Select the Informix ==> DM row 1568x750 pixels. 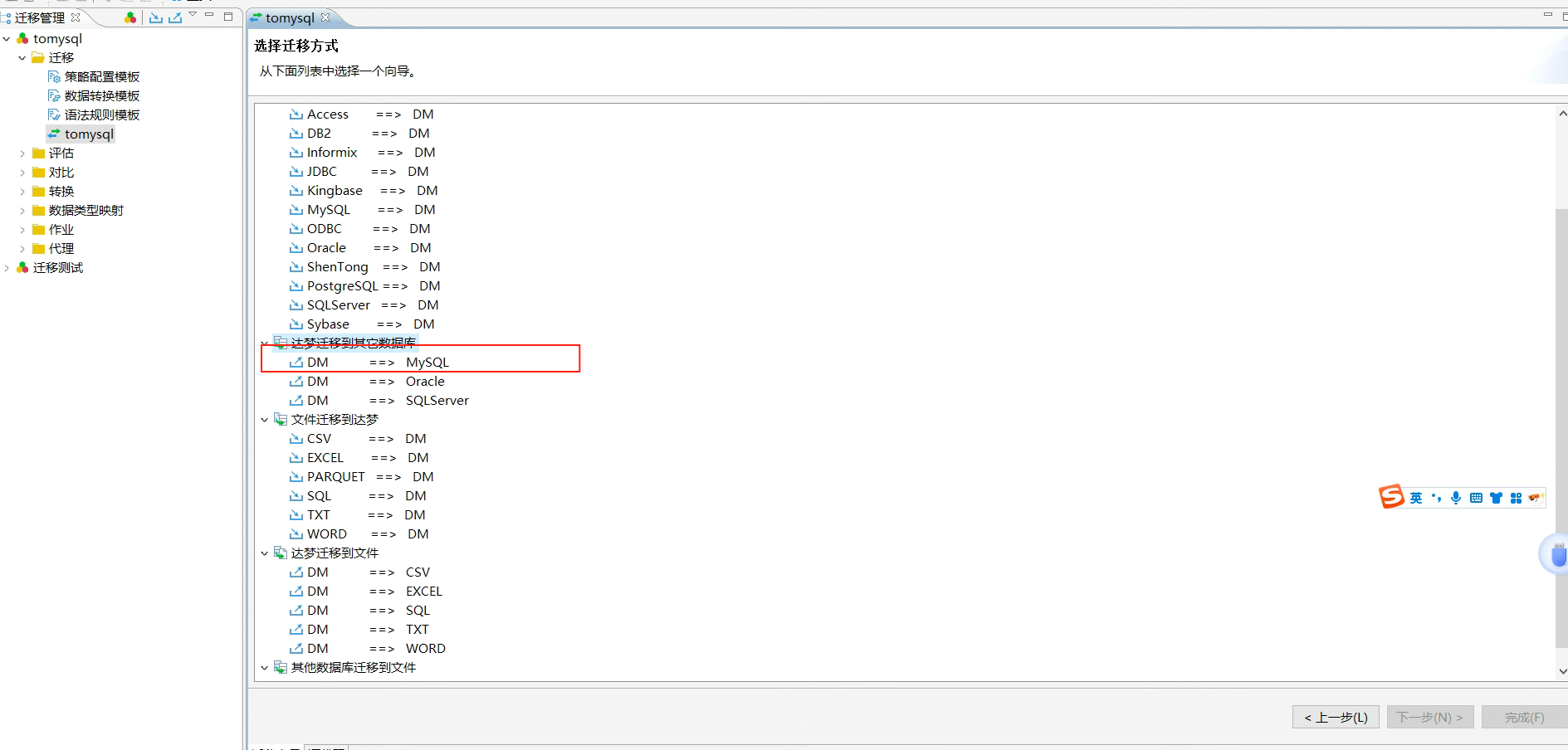point(363,153)
